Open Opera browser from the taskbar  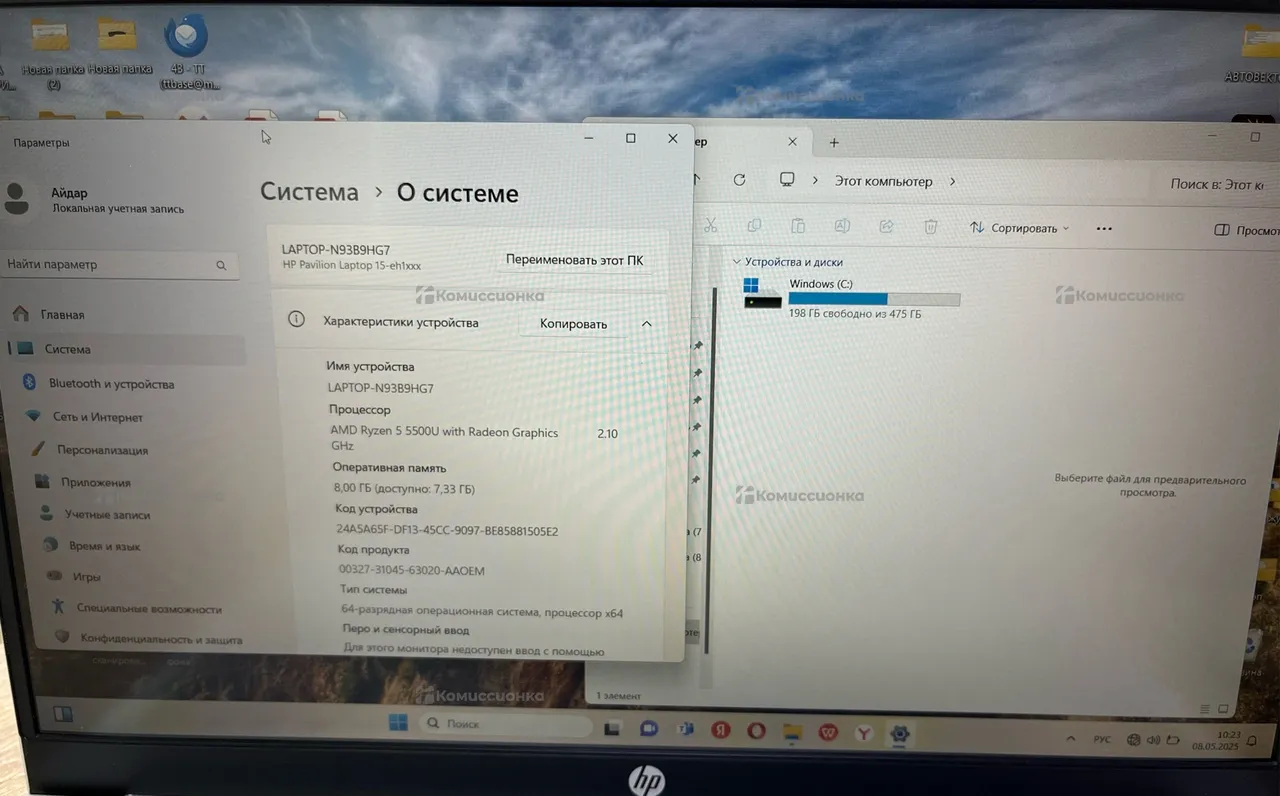click(x=755, y=732)
